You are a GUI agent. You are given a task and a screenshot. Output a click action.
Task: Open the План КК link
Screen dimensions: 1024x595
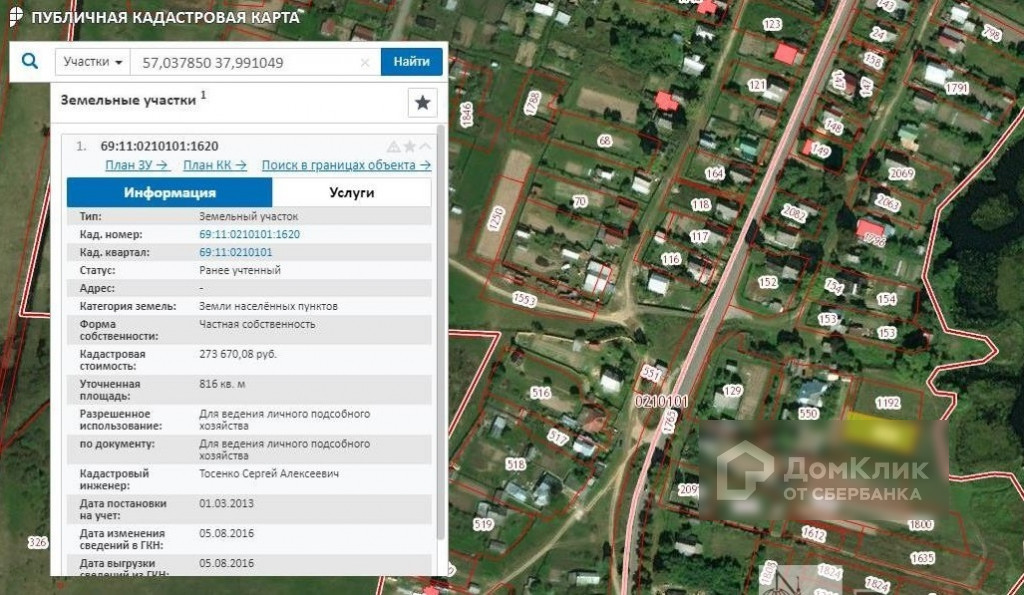(x=214, y=165)
